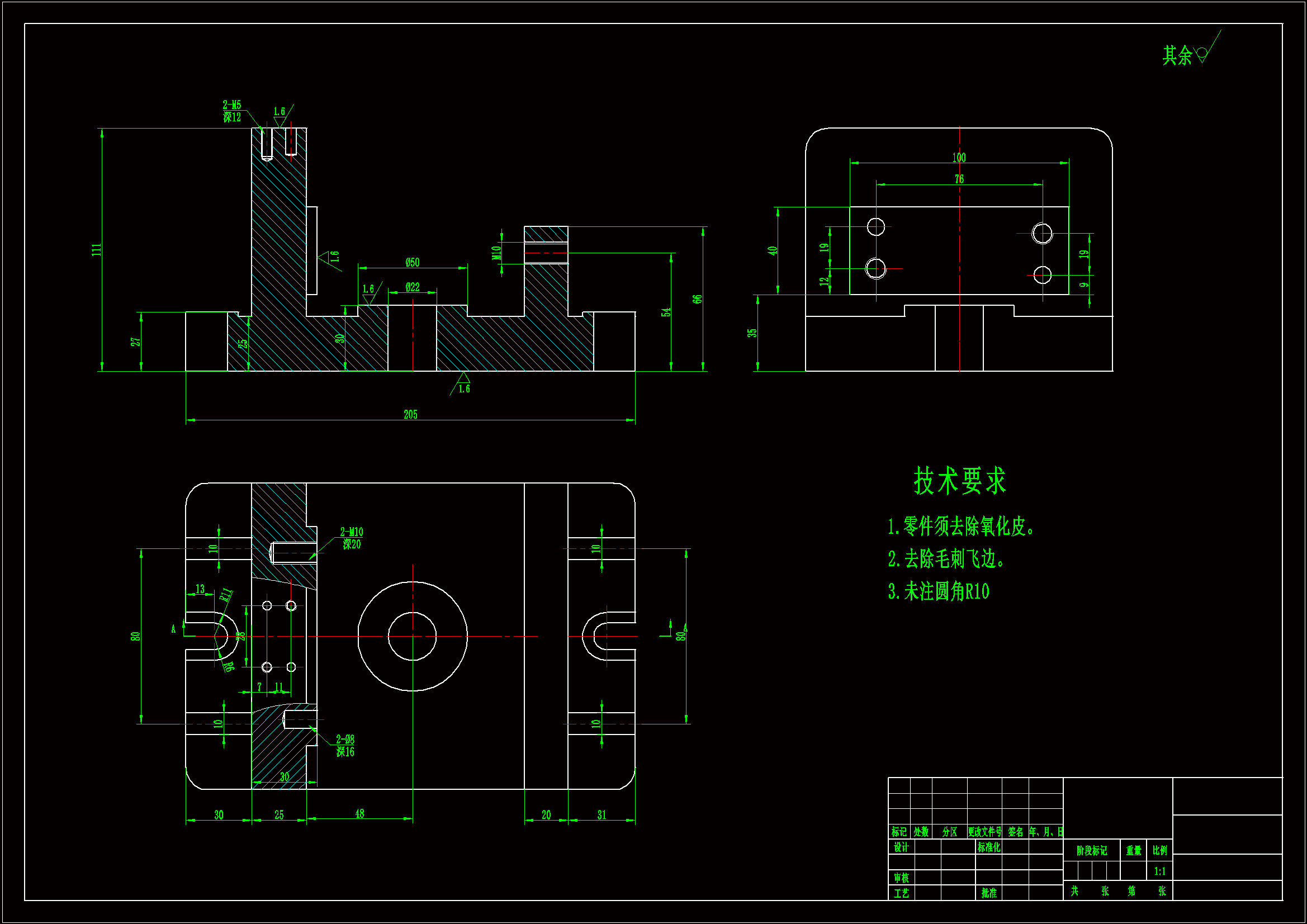Click the surface roughness symbol beside 其余
The width and height of the screenshot is (1307, 924).
(x=1202, y=54)
